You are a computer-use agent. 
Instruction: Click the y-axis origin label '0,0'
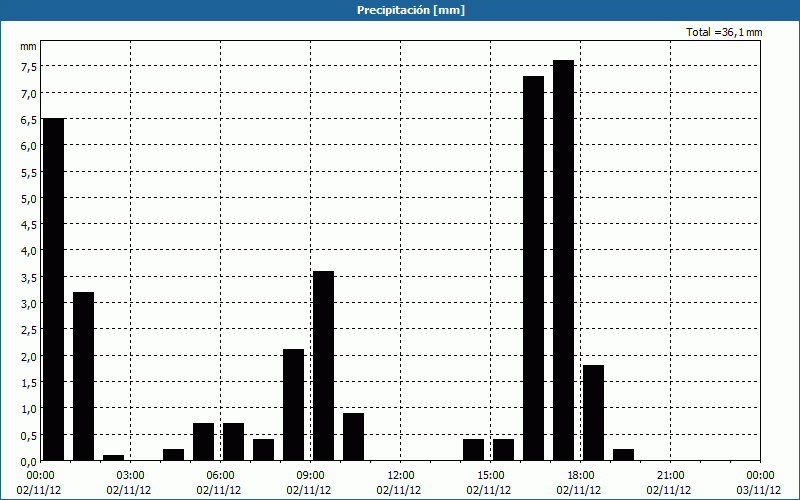click(29, 462)
